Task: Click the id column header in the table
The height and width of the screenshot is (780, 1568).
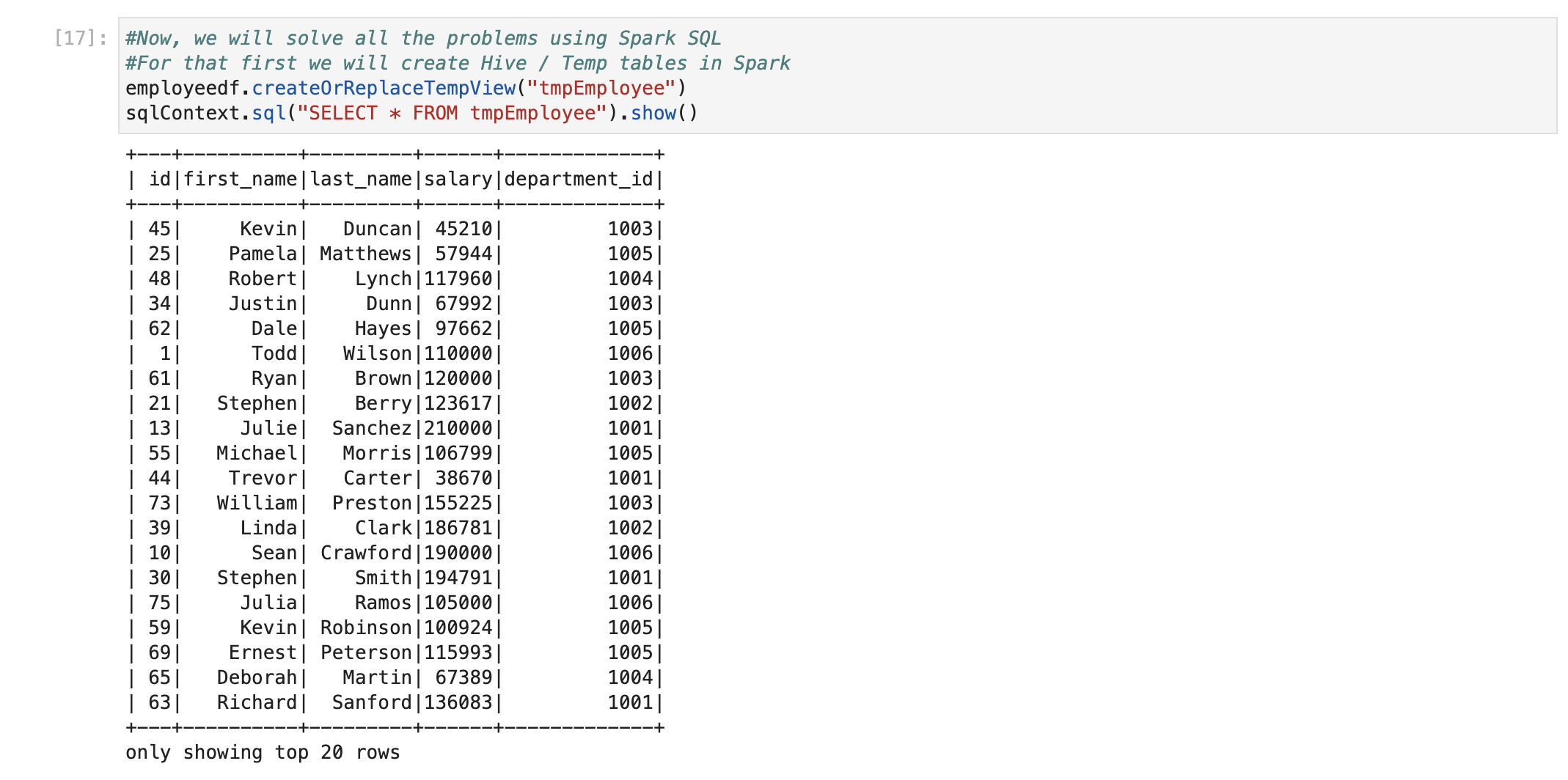Action: (x=159, y=179)
